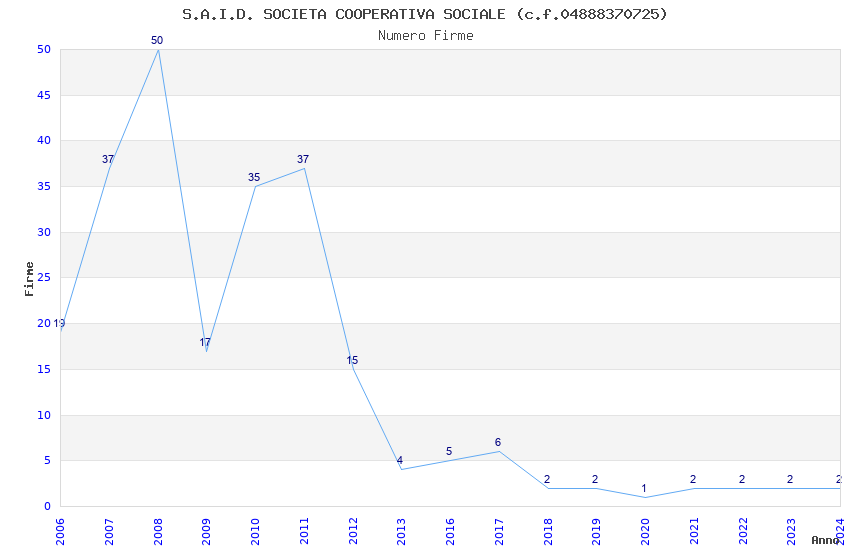Click the Anno x-axis label
The height and width of the screenshot is (550, 850).
click(825, 540)
